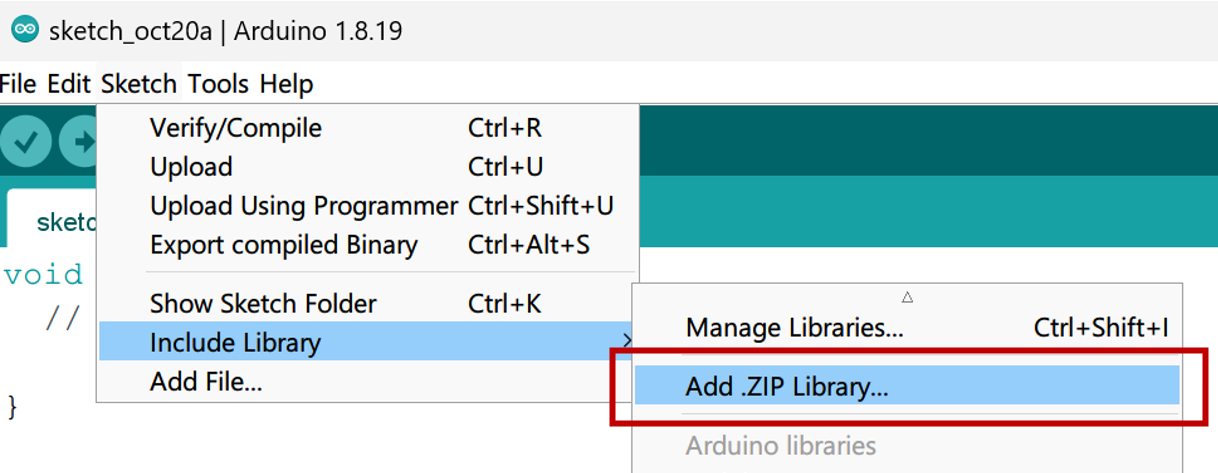Open the Edit menu
The height and width of the screenshot is (473, 1218).
(68, 84)
